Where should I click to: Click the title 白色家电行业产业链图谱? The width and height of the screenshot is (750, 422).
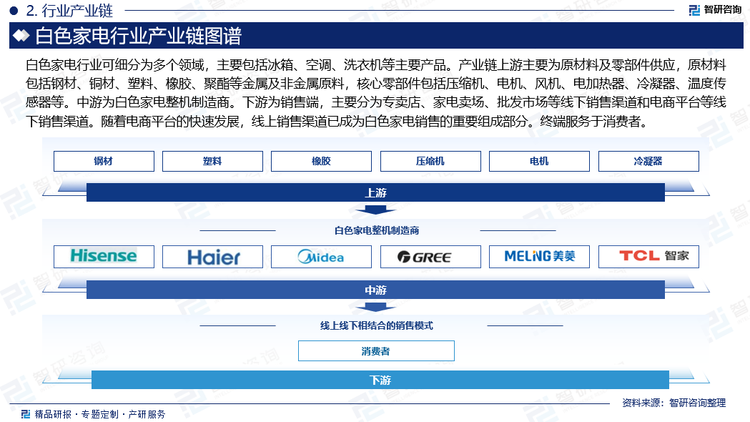point(138,36)
